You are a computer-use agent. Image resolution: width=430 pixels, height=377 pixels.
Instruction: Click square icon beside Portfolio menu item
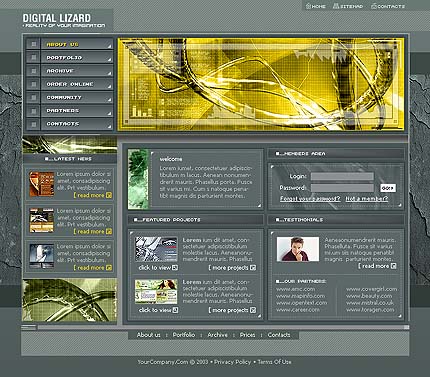tap(33, 57)
